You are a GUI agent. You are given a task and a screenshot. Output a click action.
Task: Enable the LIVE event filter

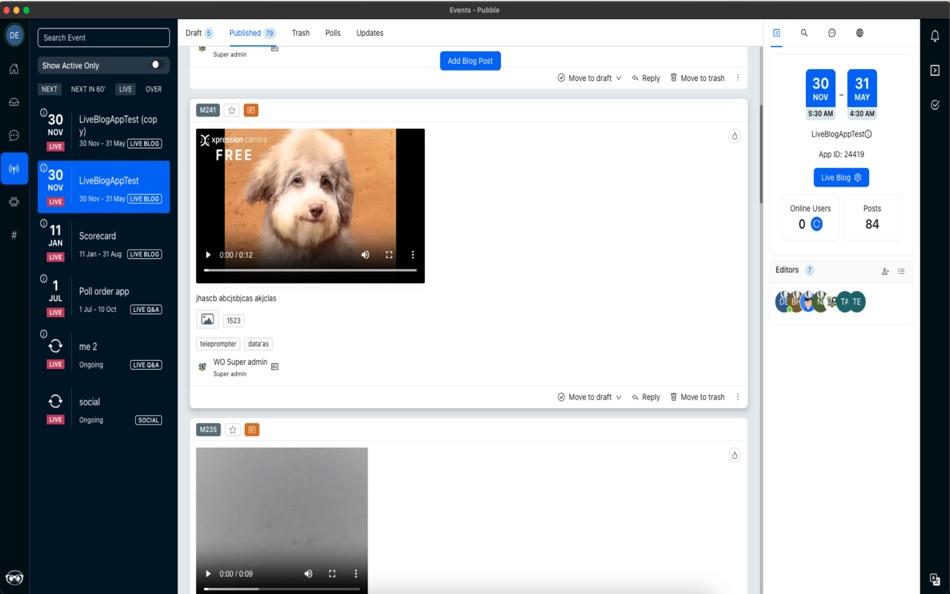click(124, 89)
